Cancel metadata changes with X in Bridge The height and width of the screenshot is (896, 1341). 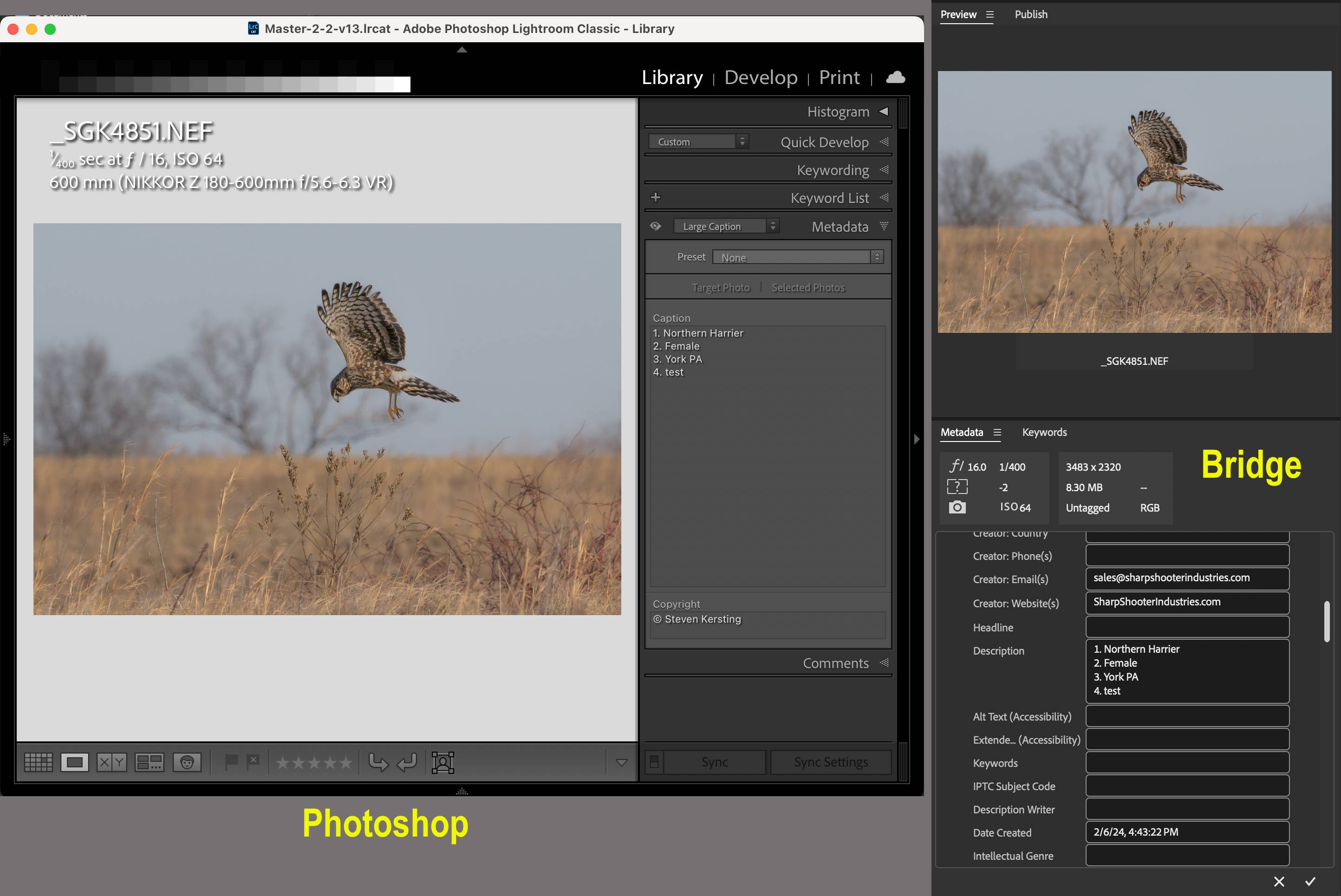pyautogui.click(x=1279, y=882)
